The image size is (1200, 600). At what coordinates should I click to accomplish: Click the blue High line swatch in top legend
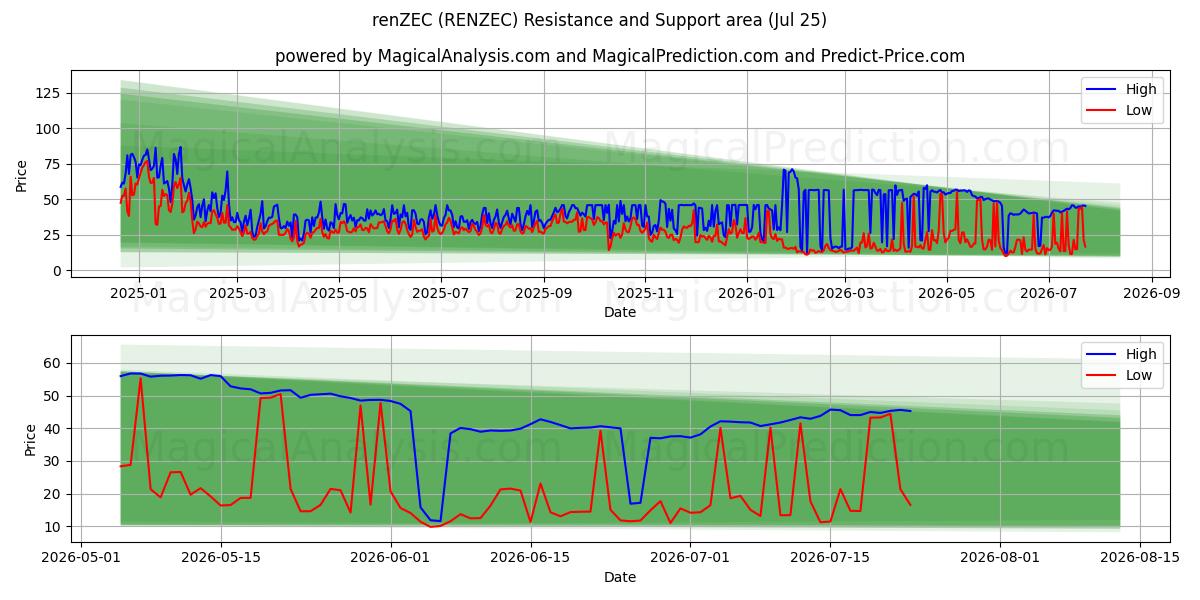(1101, 90)
